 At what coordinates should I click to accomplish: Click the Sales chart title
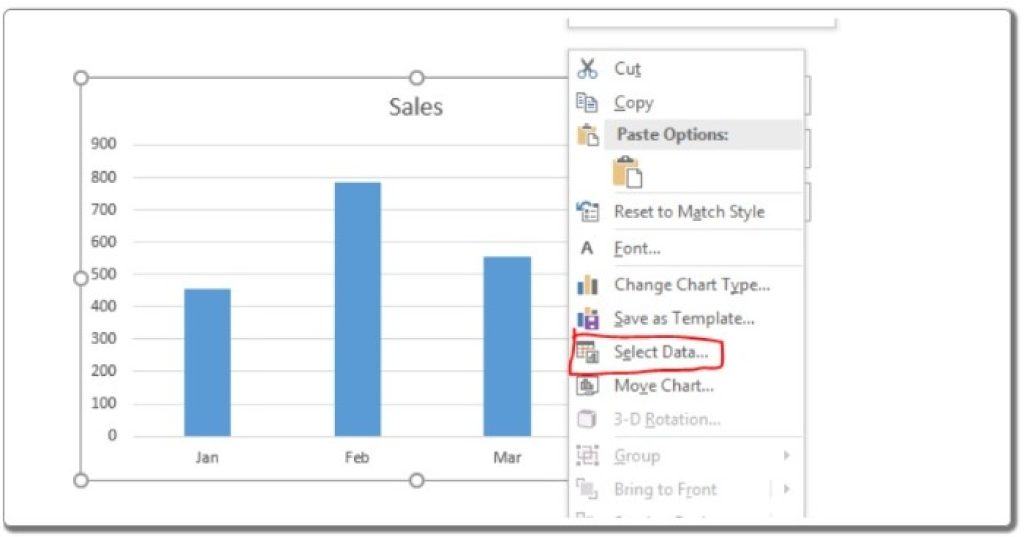416,106
